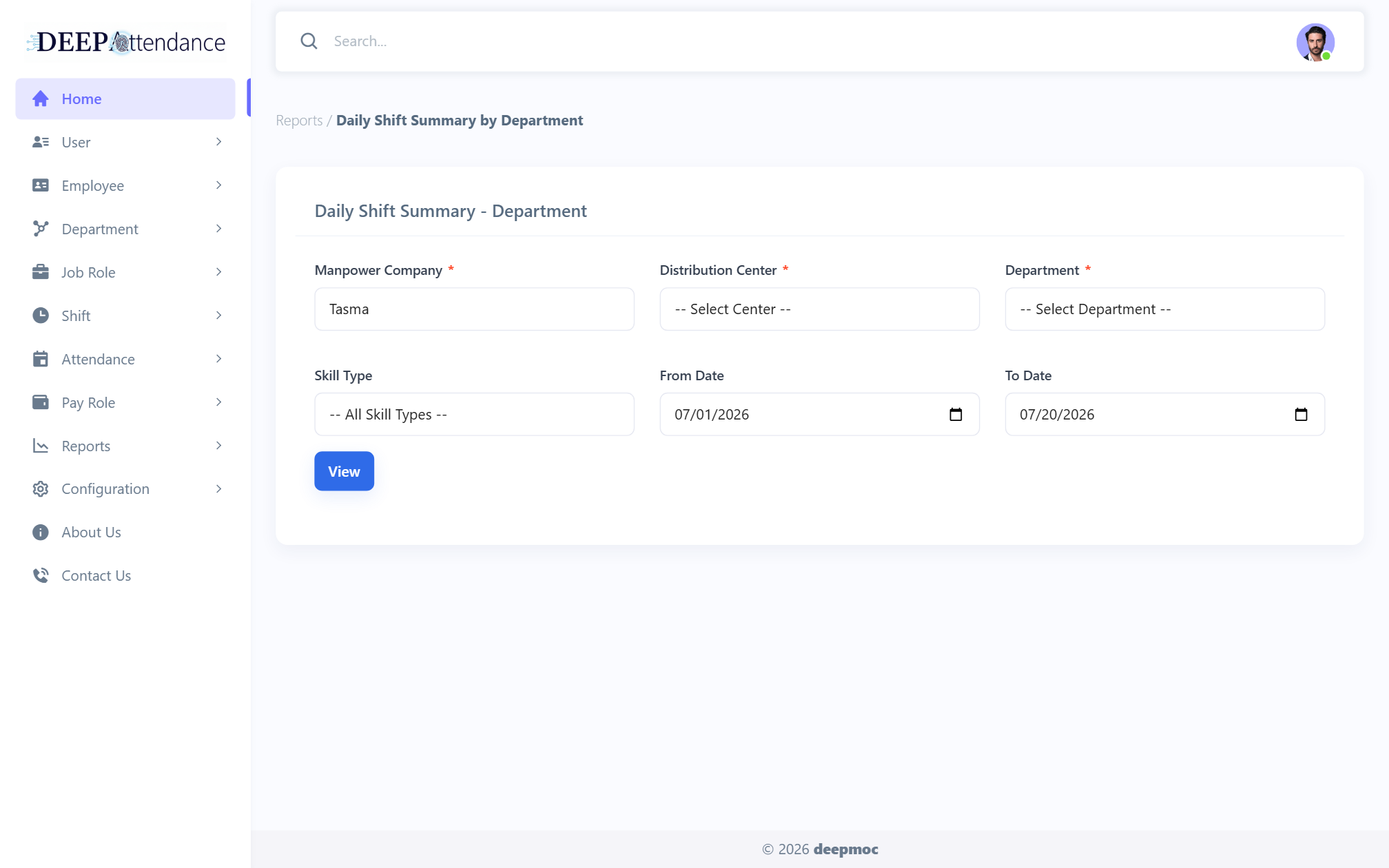
Task: Open the Select Department dropdown
Action: pyautogui.click(x=1164, y=309)
